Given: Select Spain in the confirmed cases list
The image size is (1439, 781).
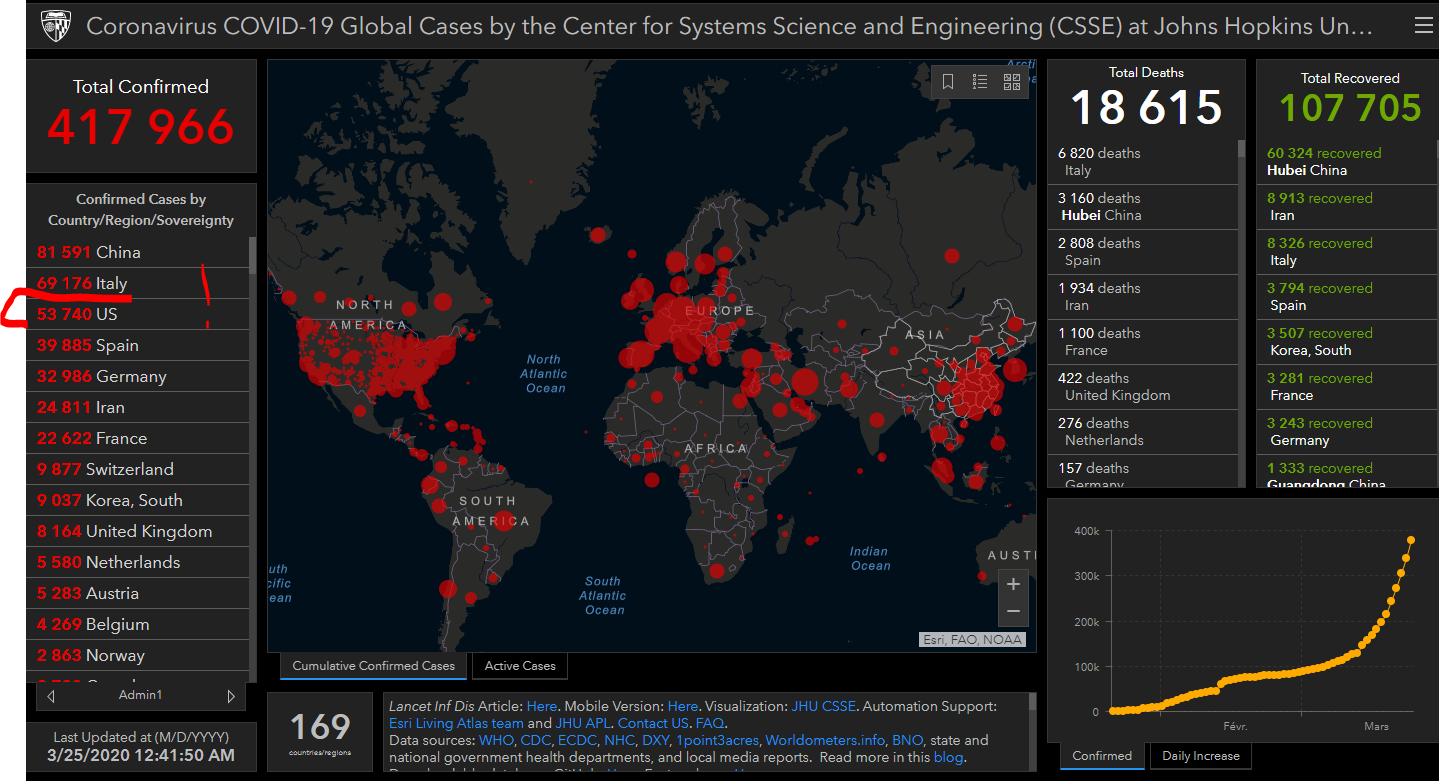Looking at the screenshot, I should click(117, 346).
